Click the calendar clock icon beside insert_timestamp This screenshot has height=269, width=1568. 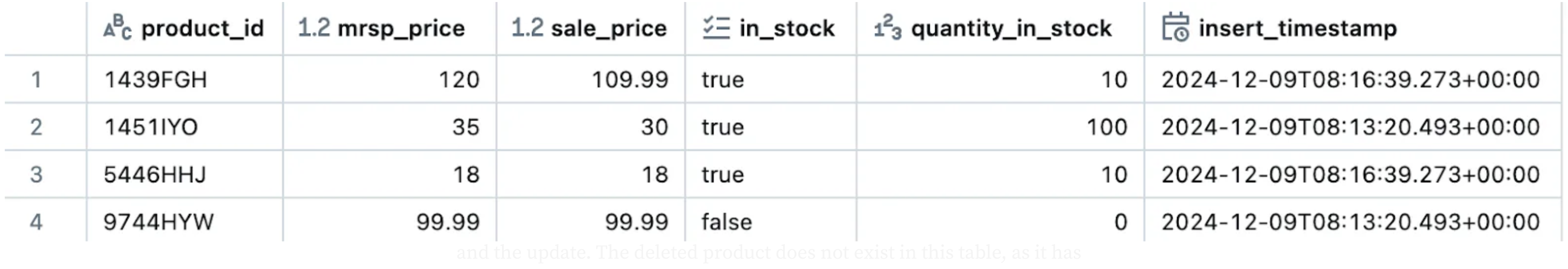point(1175,28)
